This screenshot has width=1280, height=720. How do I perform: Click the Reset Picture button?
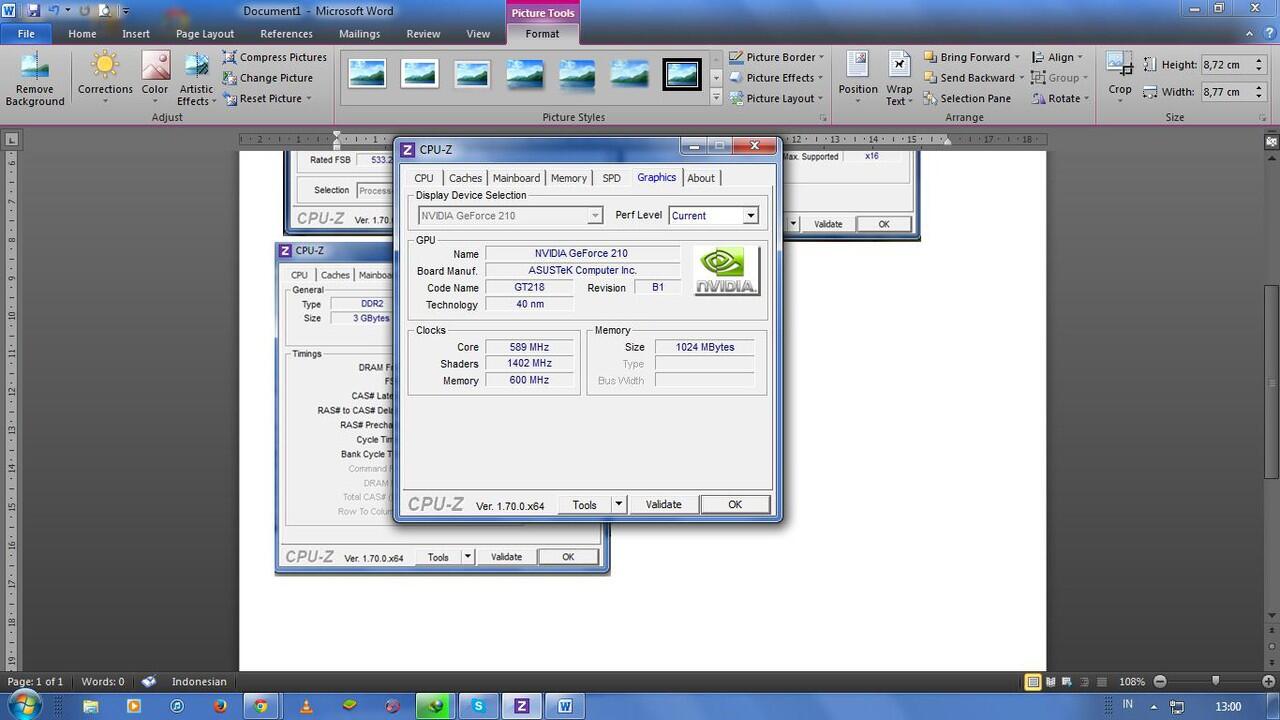267,98
